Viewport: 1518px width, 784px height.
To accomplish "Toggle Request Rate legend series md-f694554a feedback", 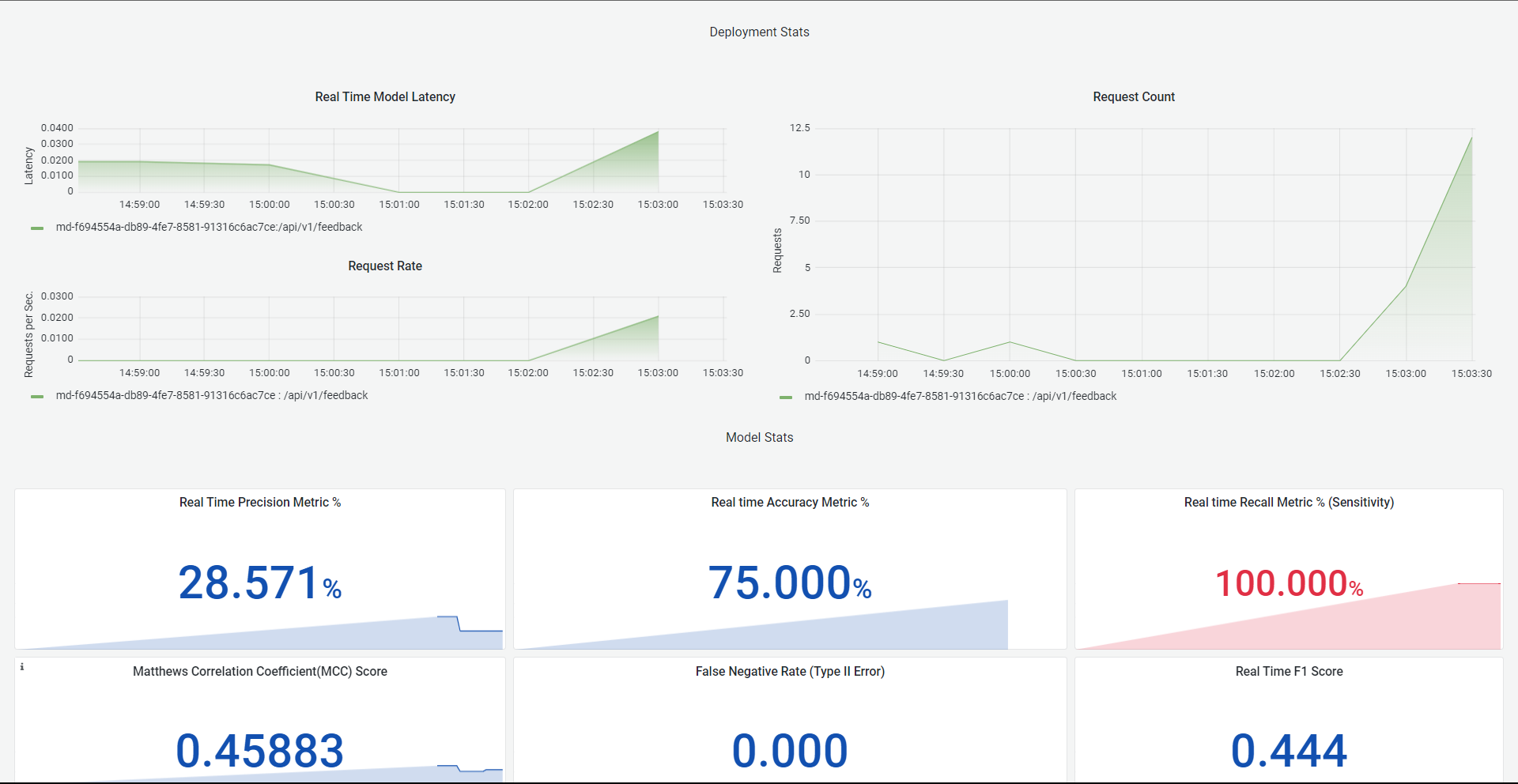I will 212,395.
